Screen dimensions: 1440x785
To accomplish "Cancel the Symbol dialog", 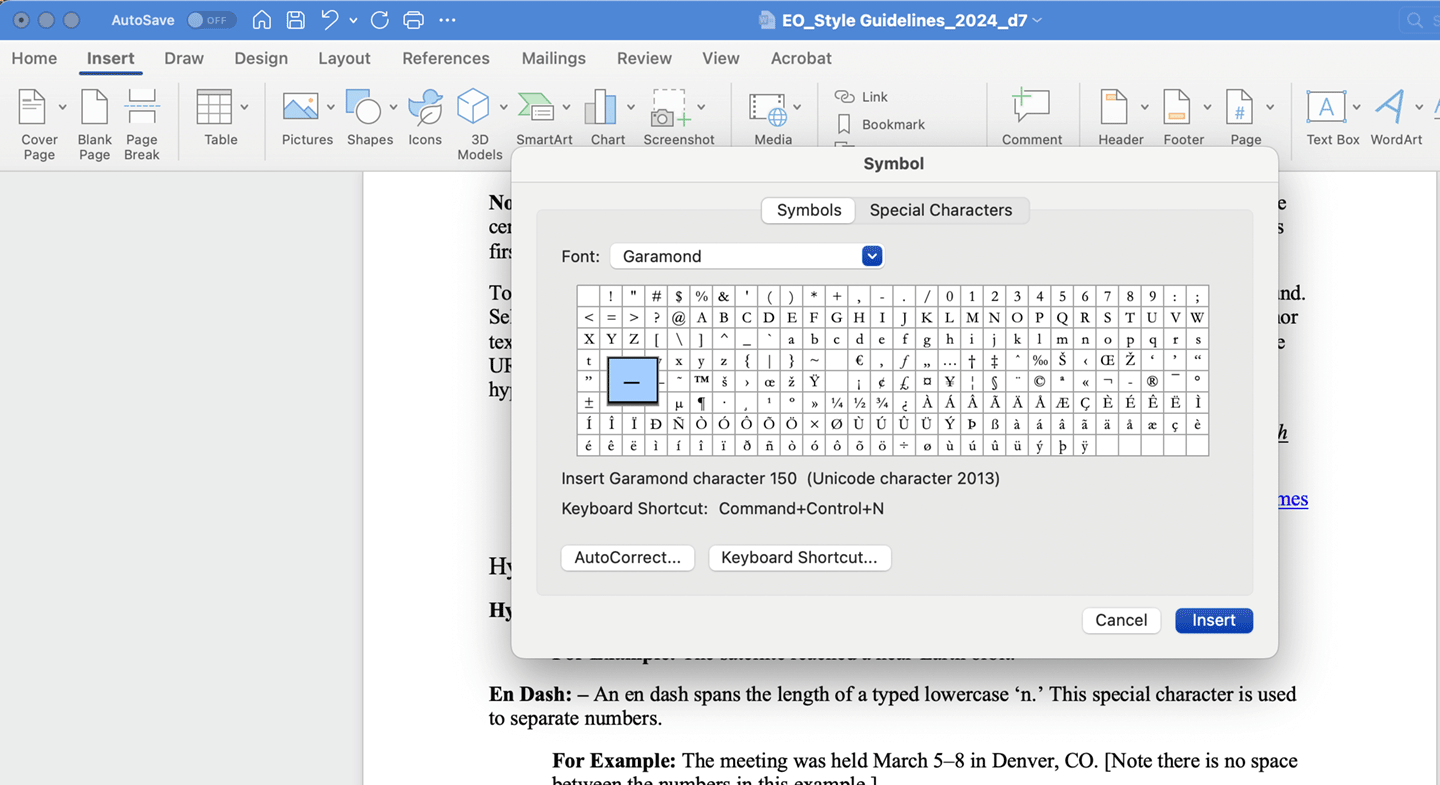I will click(x=1121, y=620).
